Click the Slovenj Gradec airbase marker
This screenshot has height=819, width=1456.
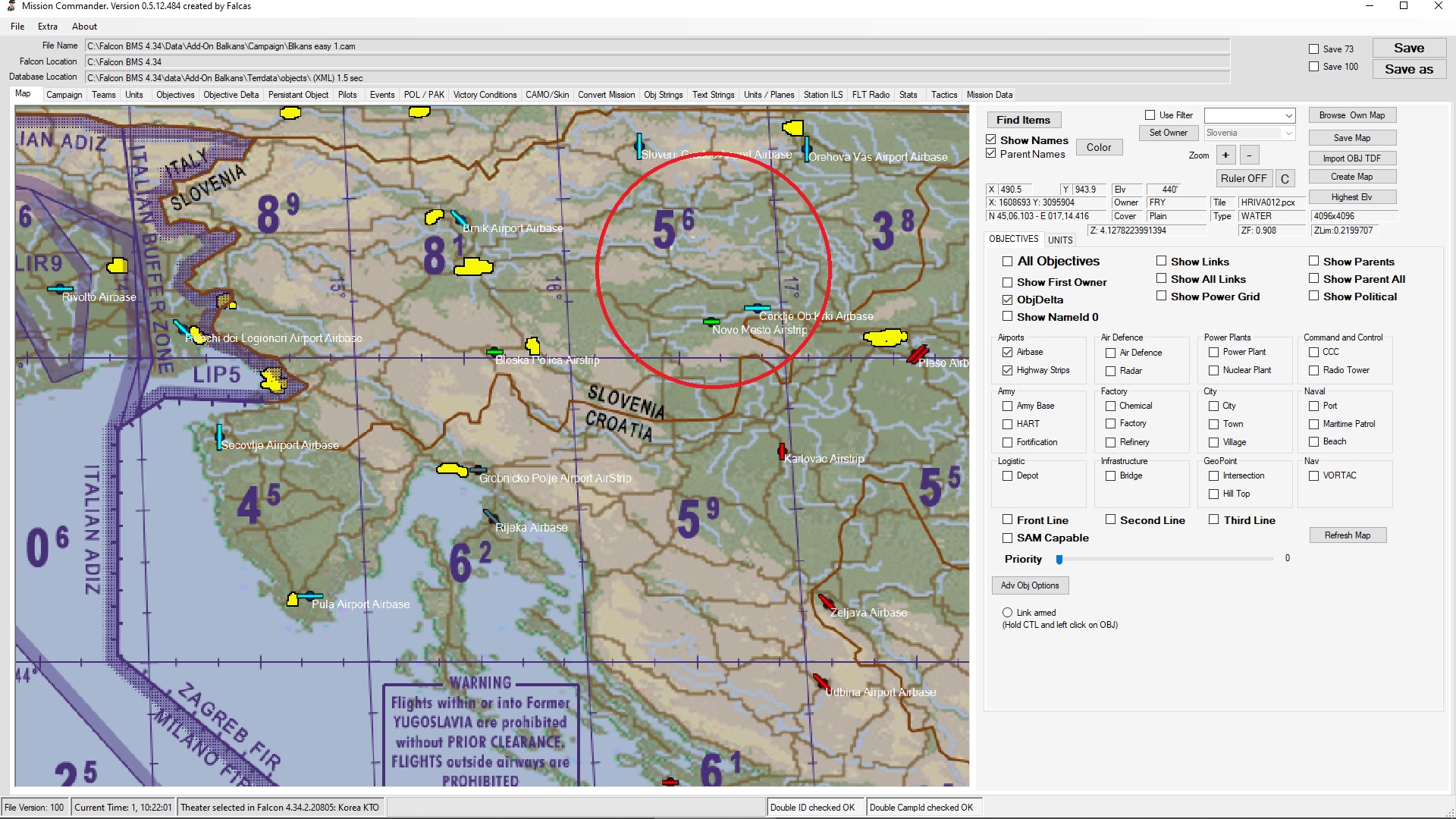pyautogui.click(x=639, y=146)
